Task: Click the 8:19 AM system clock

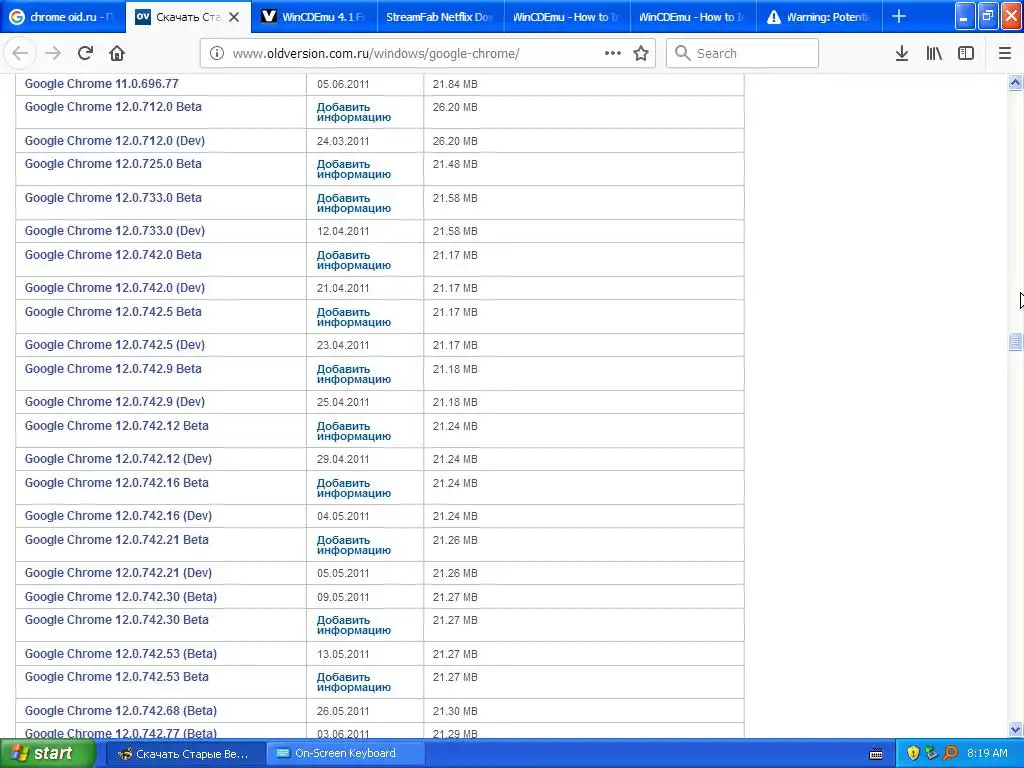Action: pos(987,754)
